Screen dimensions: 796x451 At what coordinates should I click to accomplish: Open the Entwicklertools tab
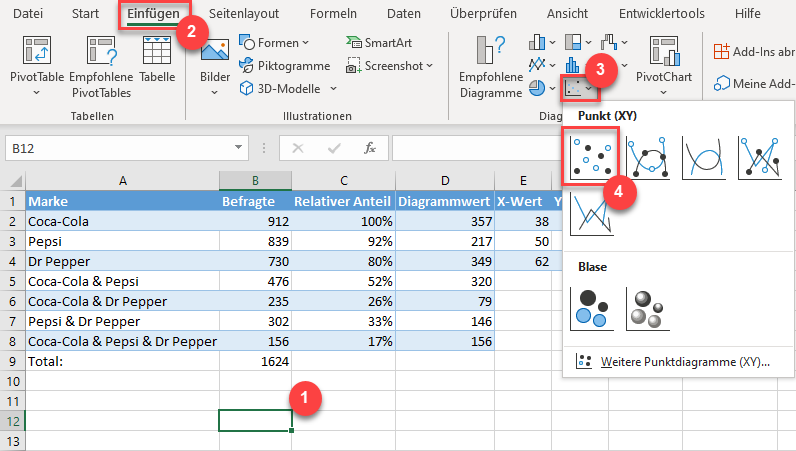661,14
